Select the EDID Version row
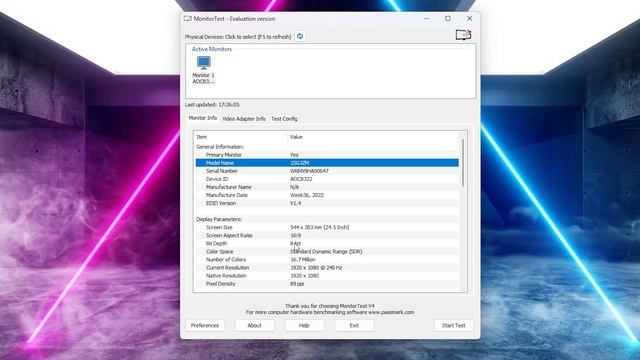Image resolution: width=640 pixels, height=360 pixels. (327, 203)
